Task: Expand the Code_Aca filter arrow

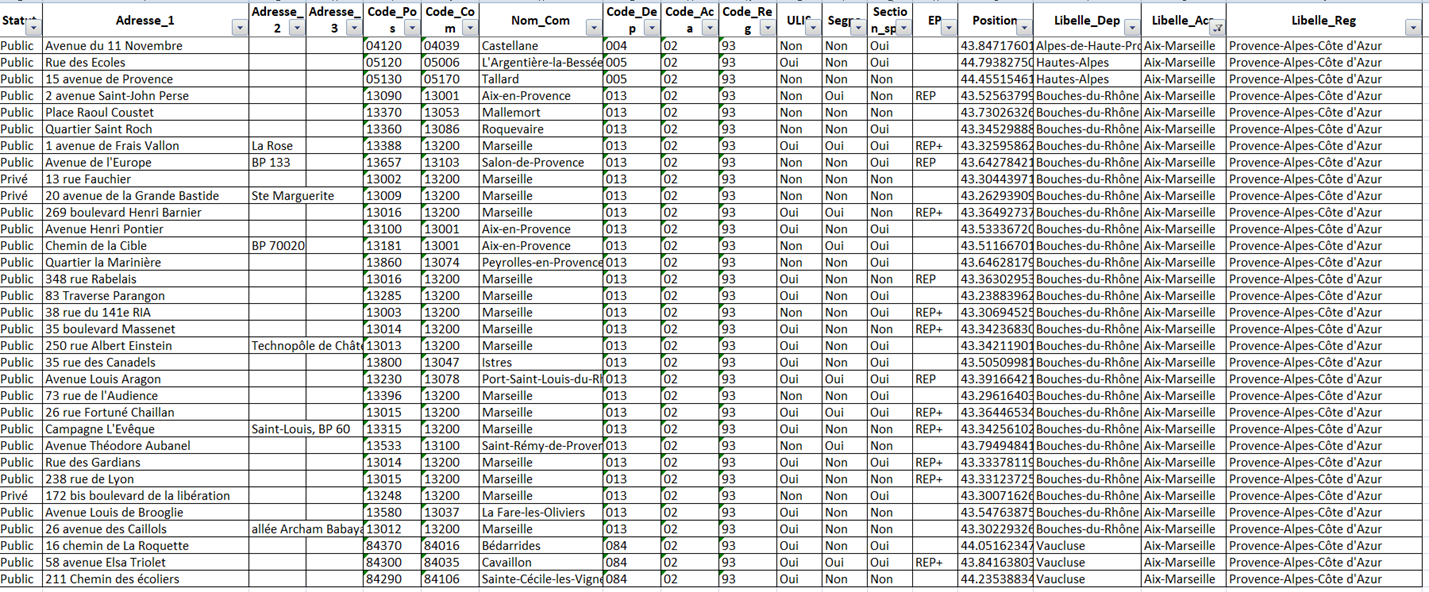Action: coord(709,29)
